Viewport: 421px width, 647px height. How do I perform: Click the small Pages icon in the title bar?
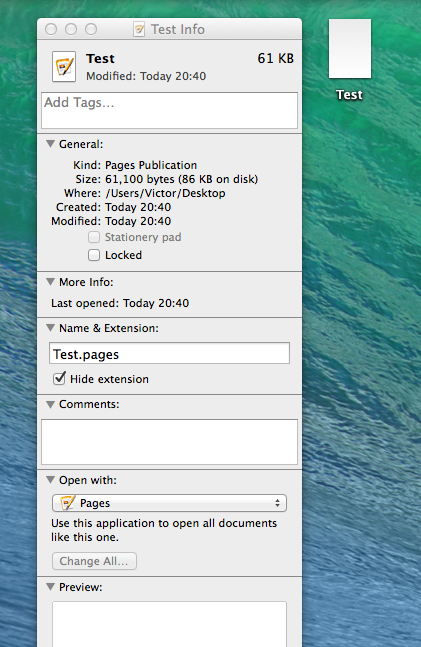[139, 29]
